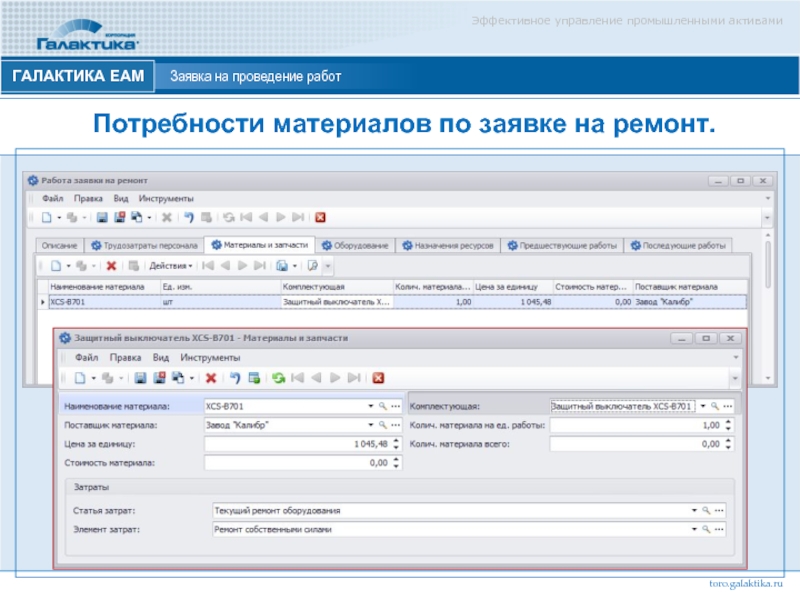This screenshot has width=800, height=600.
Task: Open the Комплектующая dropdown arrow
Action: [x=702, y=407]
